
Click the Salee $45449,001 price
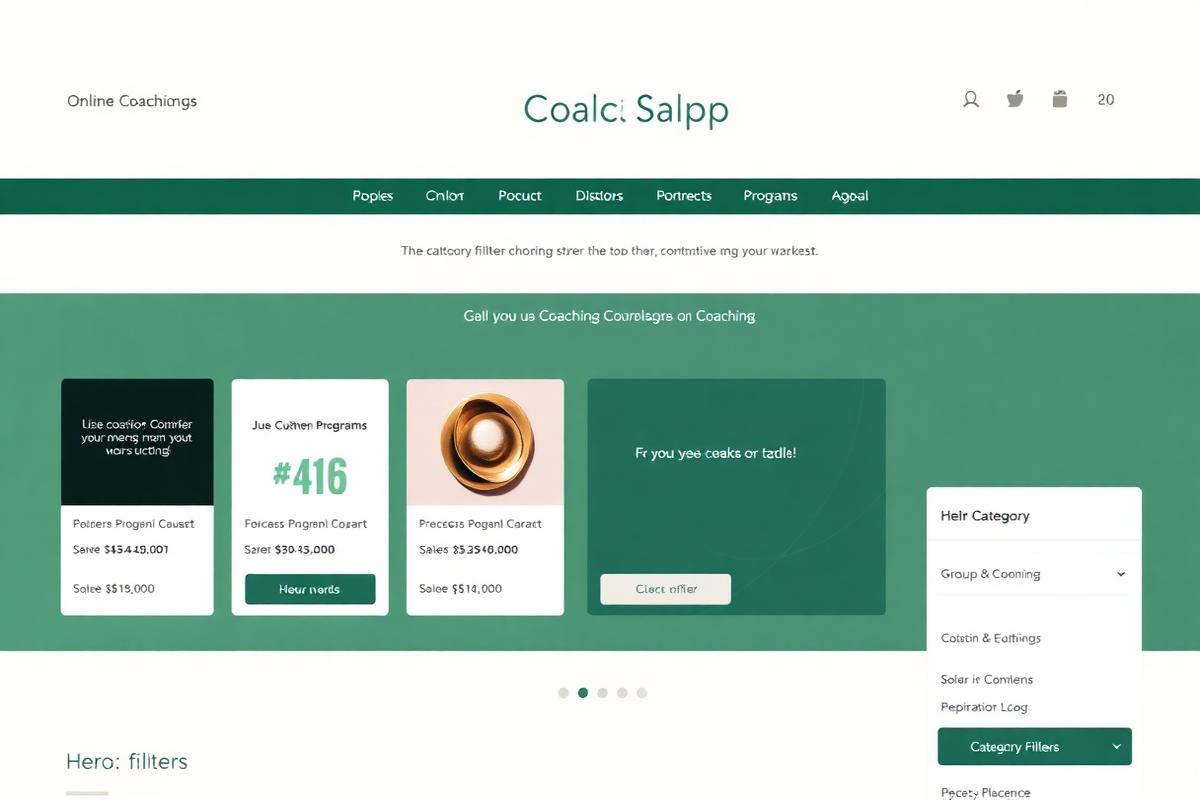point(121,550)
